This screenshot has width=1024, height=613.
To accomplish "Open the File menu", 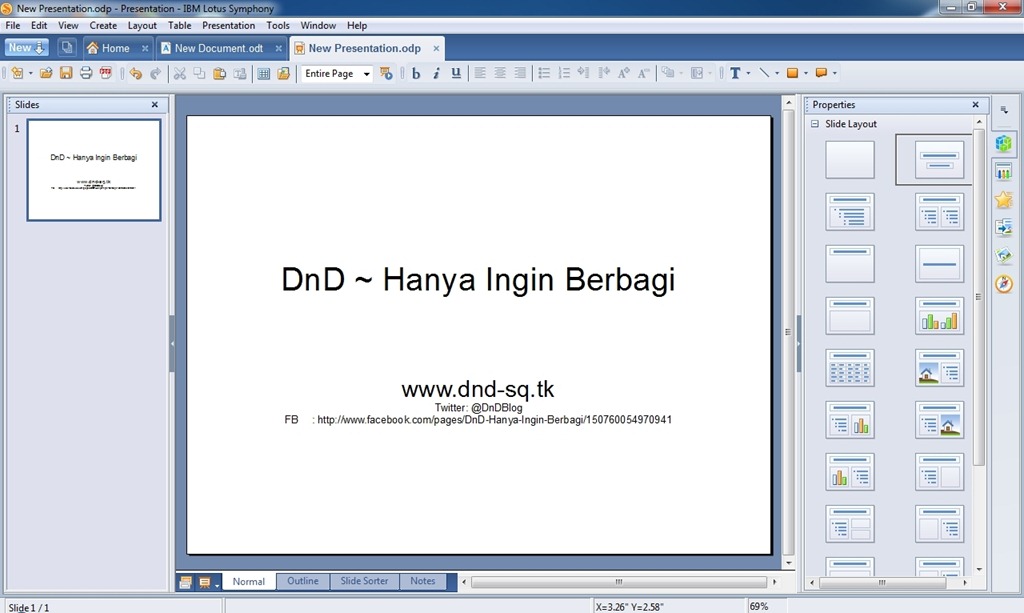I will click(x=12, y=25).
